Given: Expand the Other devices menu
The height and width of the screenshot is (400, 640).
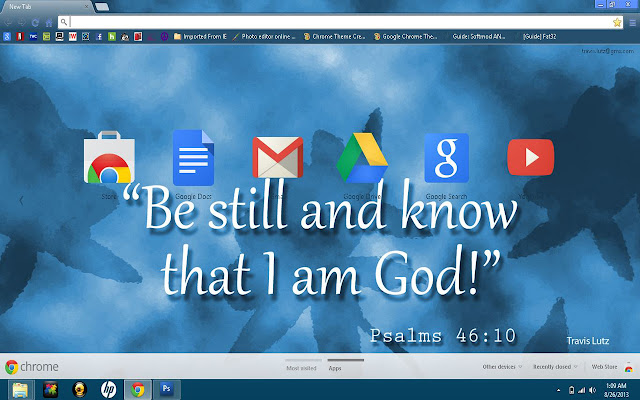Looking at the screenshot, I should pos(502,367).
